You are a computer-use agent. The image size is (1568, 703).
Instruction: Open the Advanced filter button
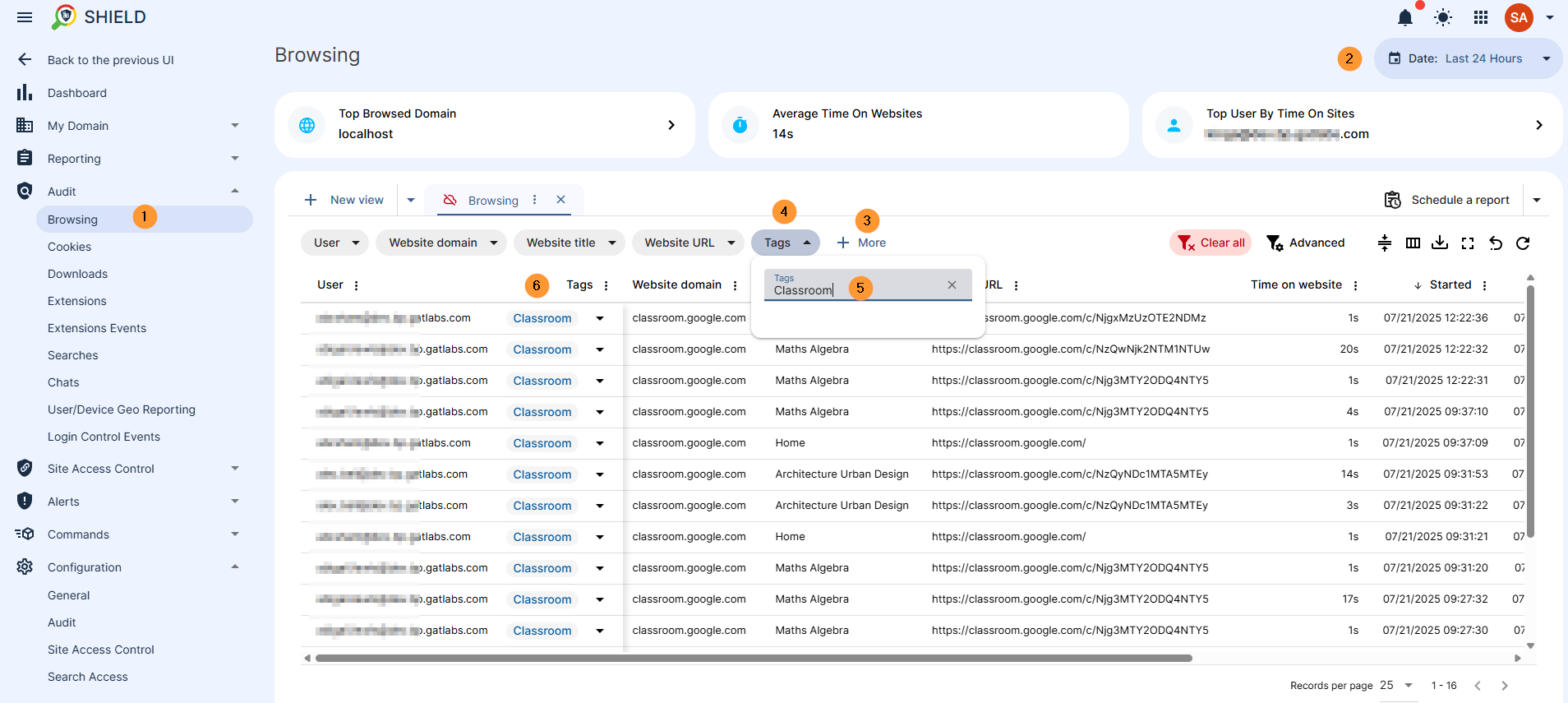pos(1305,243)
